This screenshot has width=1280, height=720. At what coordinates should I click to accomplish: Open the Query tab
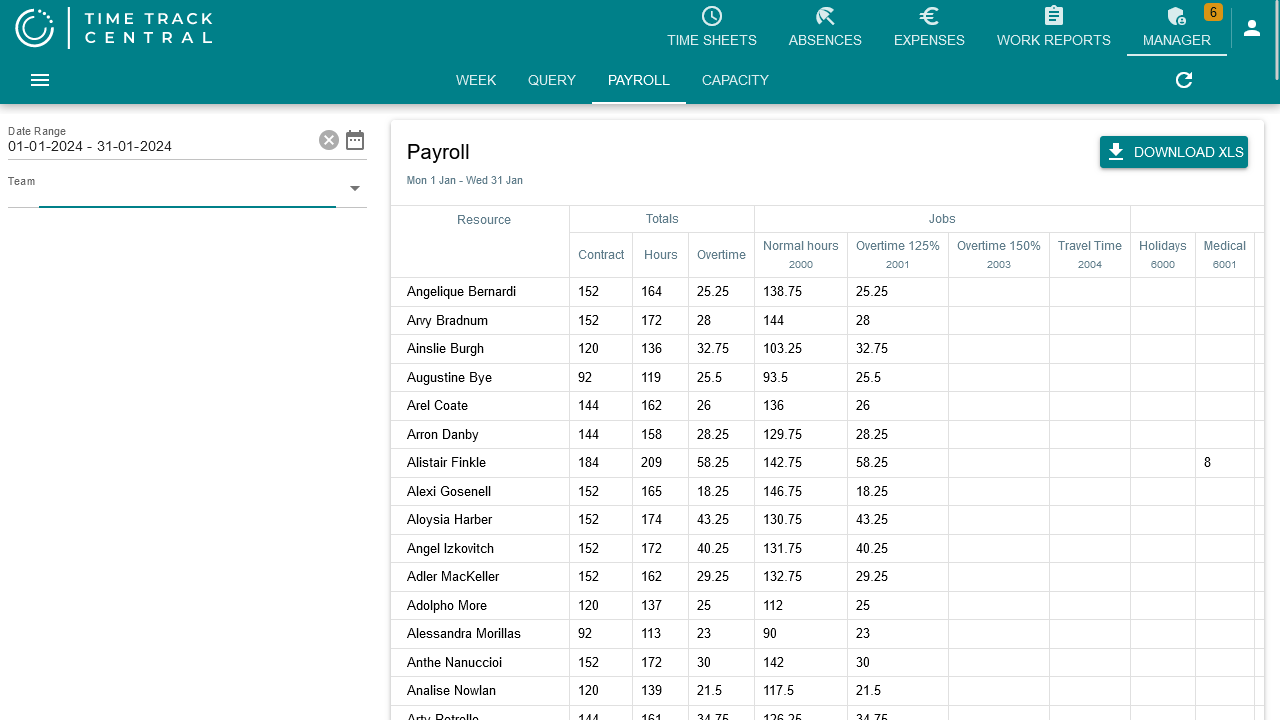click(552, 80)
